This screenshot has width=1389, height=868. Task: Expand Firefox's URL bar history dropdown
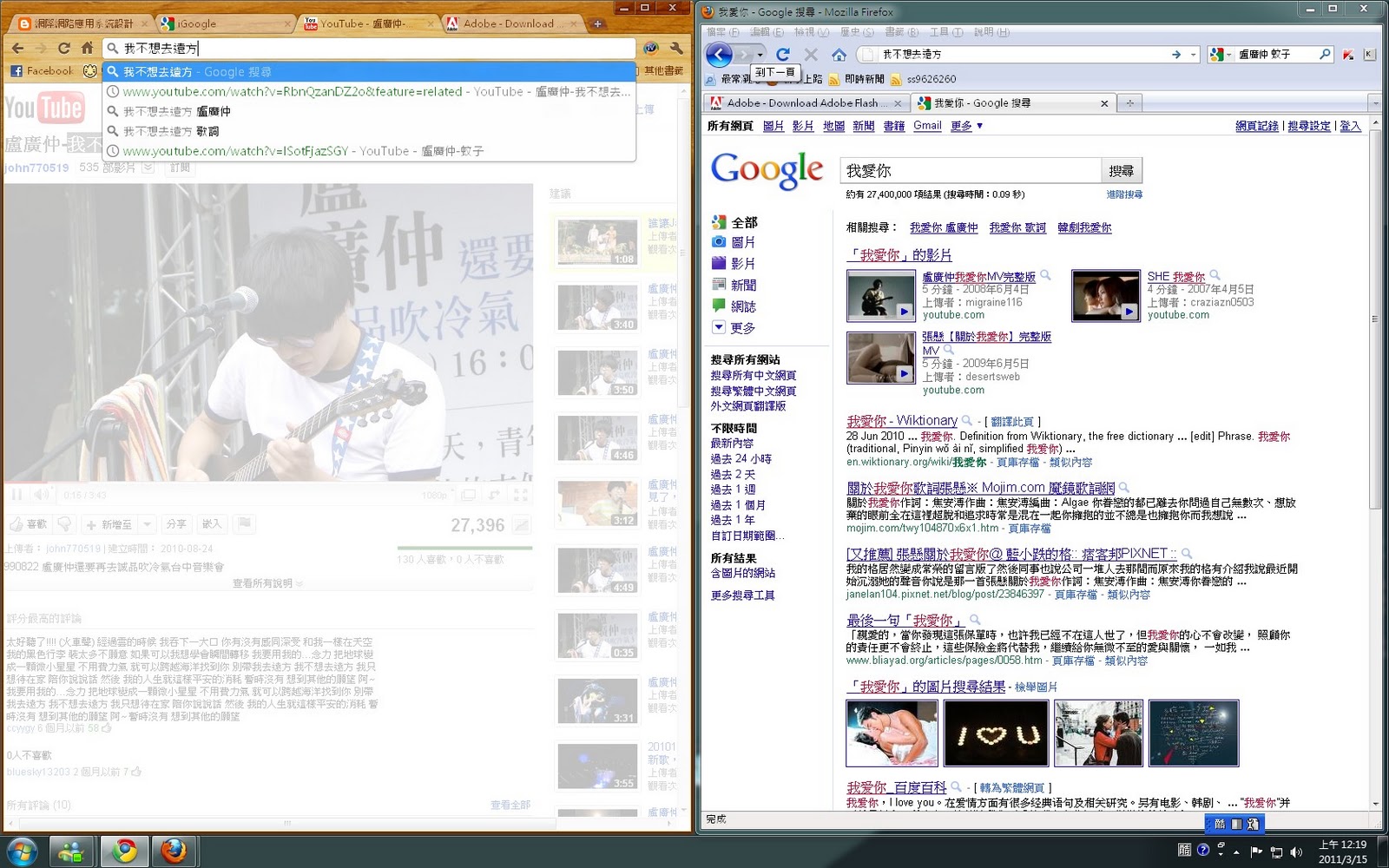click(1194, 55)
